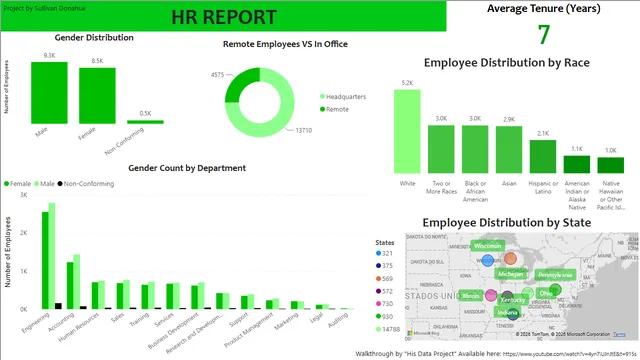Image resolution: width=640 pixels, height=360 pixels.
Task: Select the 14788 entry in the States legend
Action: [x=388, y=329]
